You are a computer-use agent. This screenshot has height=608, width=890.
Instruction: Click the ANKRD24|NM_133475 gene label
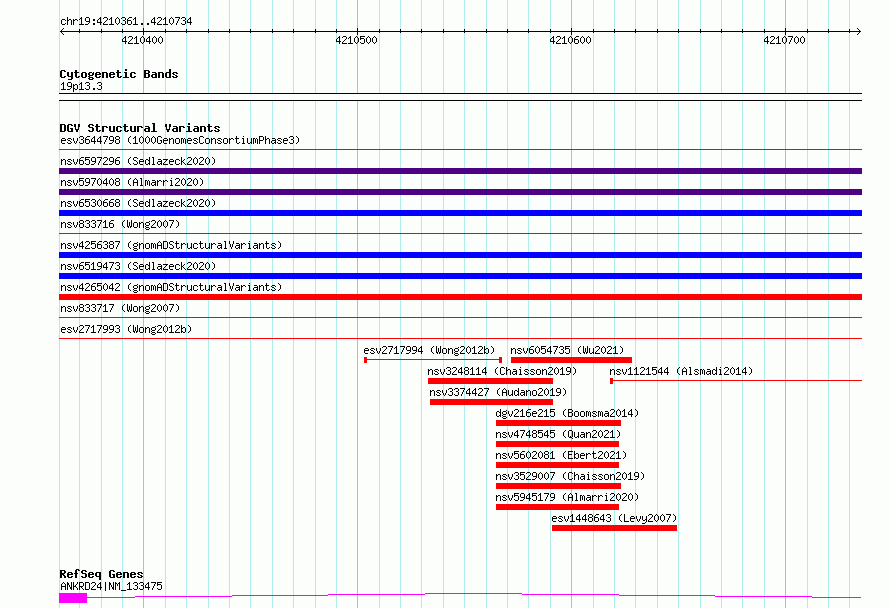(111, 586)
